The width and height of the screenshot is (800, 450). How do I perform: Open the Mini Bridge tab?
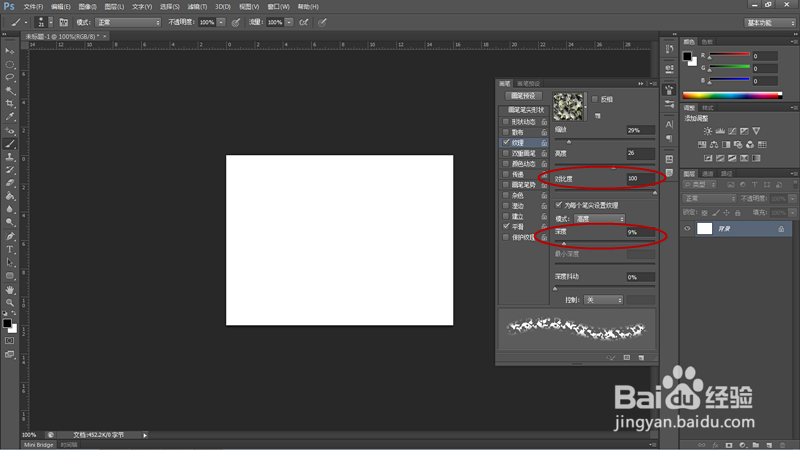tap(39, 445)
